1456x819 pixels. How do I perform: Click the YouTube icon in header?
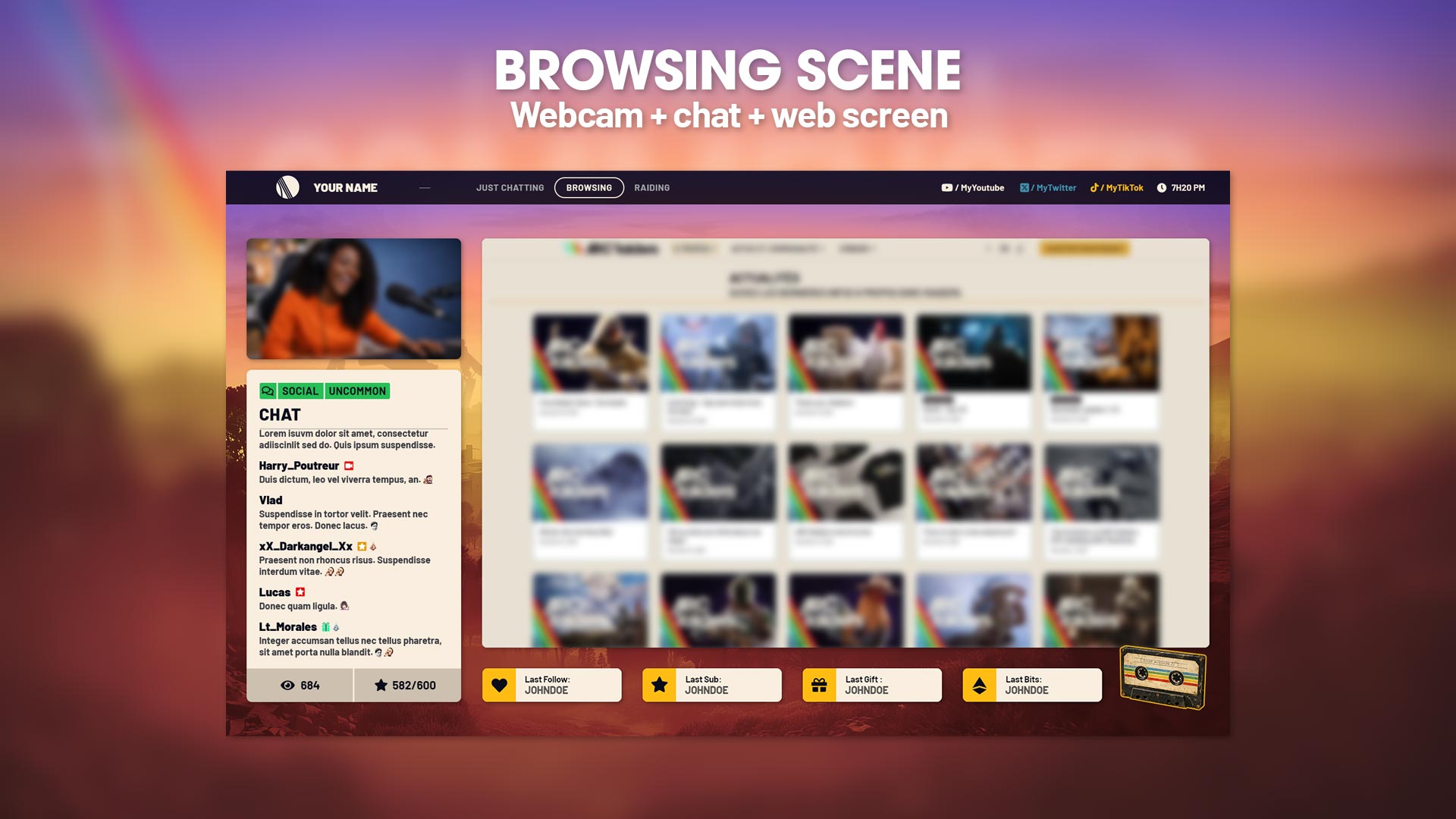coord(946,188)
